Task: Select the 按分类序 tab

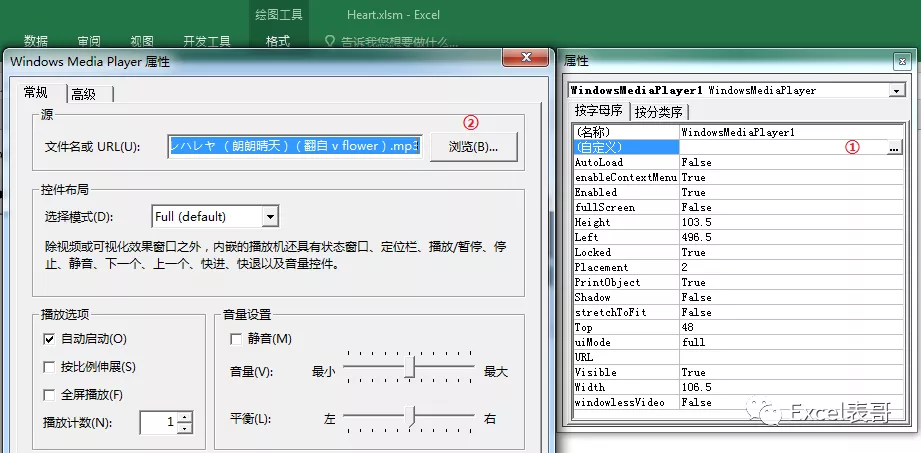Action: tap(658, 112)
